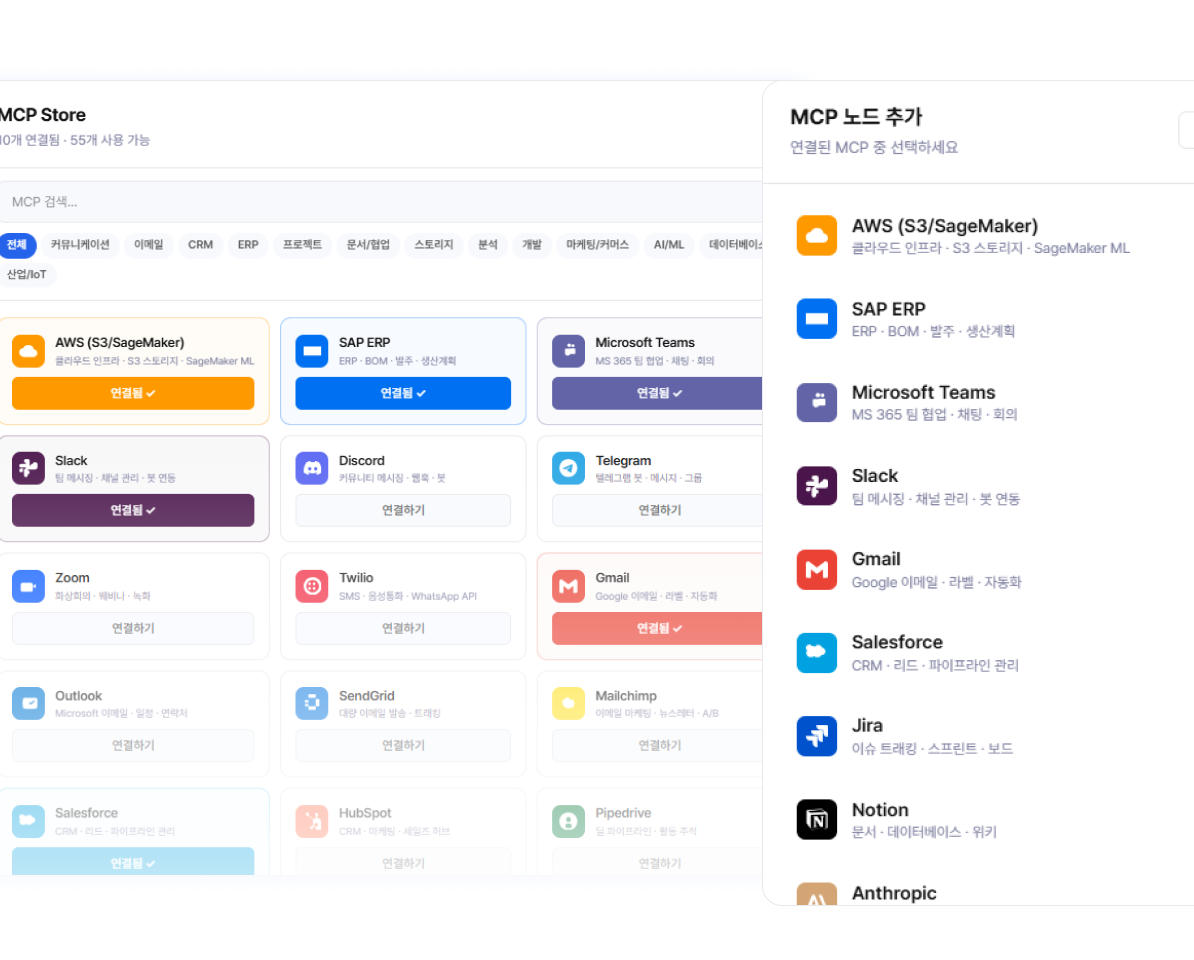Screen dimensions: 1194x960
Task: Connect Twilio with 연결하기 button
Action: click(403, 628)
